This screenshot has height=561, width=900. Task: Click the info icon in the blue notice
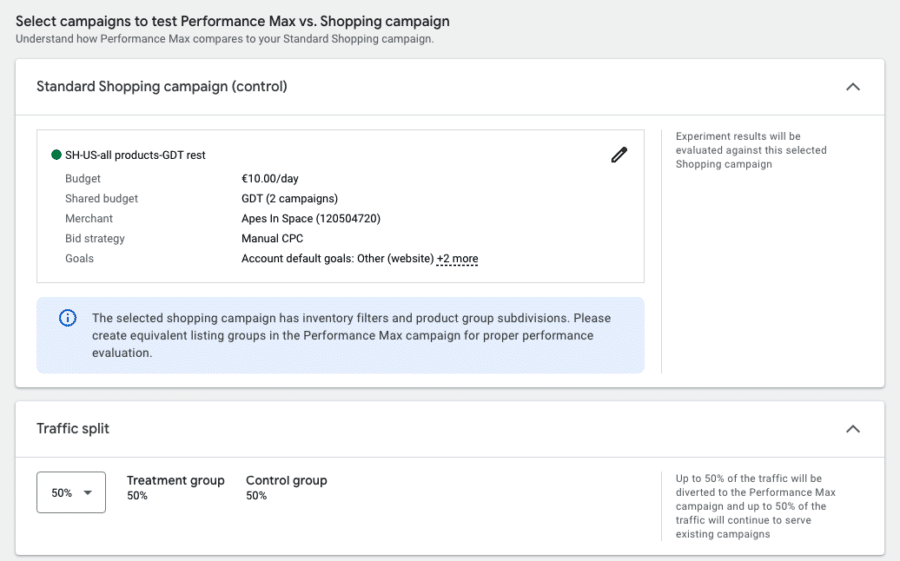tap(68, 318)
